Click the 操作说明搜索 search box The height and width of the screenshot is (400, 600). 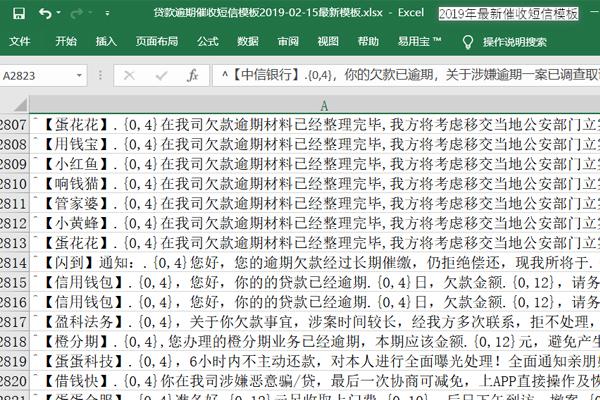(514, 42)
